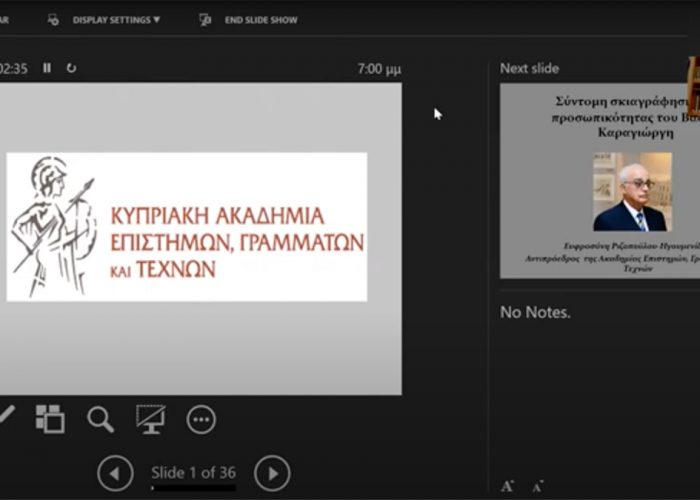Click the Display Settings monitor icon
Viewport: 700px width, 500px height.
(53, 20)
